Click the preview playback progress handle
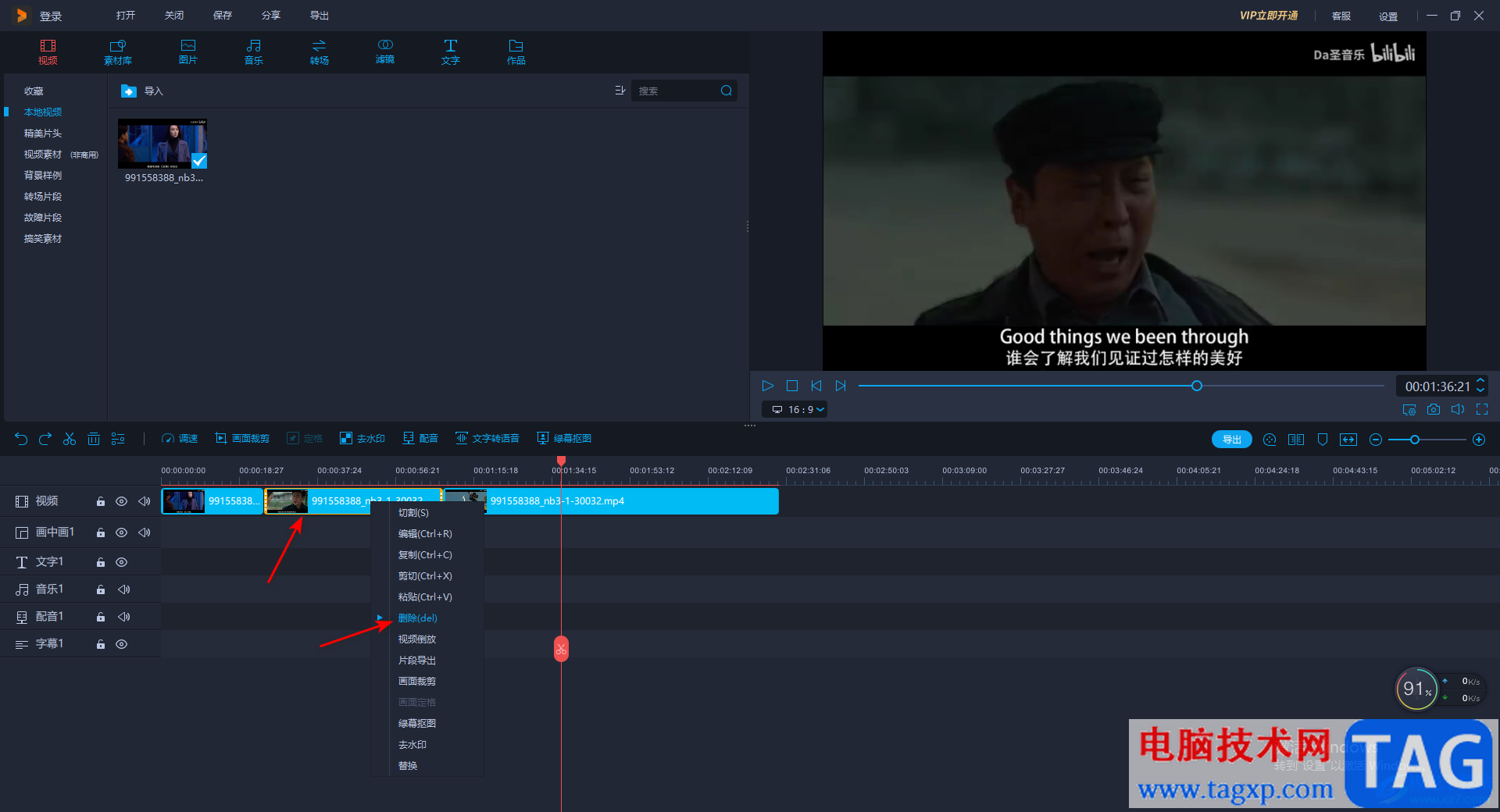This screenshot has height=812, width=1500. [1197, 386]
